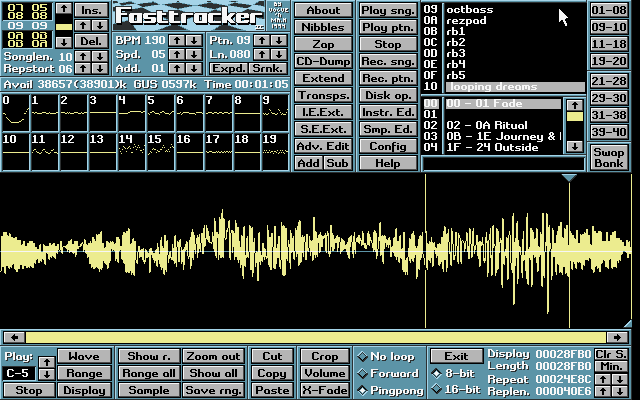
Task: Select Forward loop mode
Action: click(388, 373)
